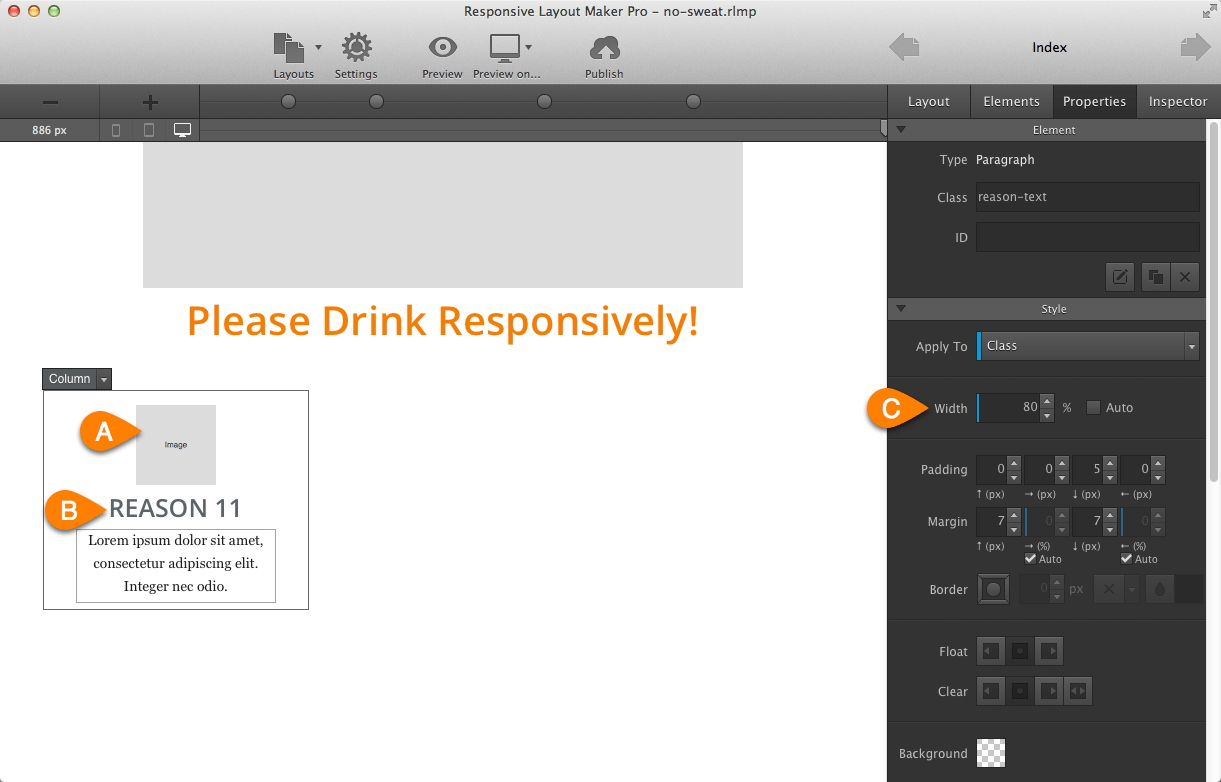Select the Lorem ipsum paragraph
The height and width of the screenshot is (782, 1221).
[176, 566]
